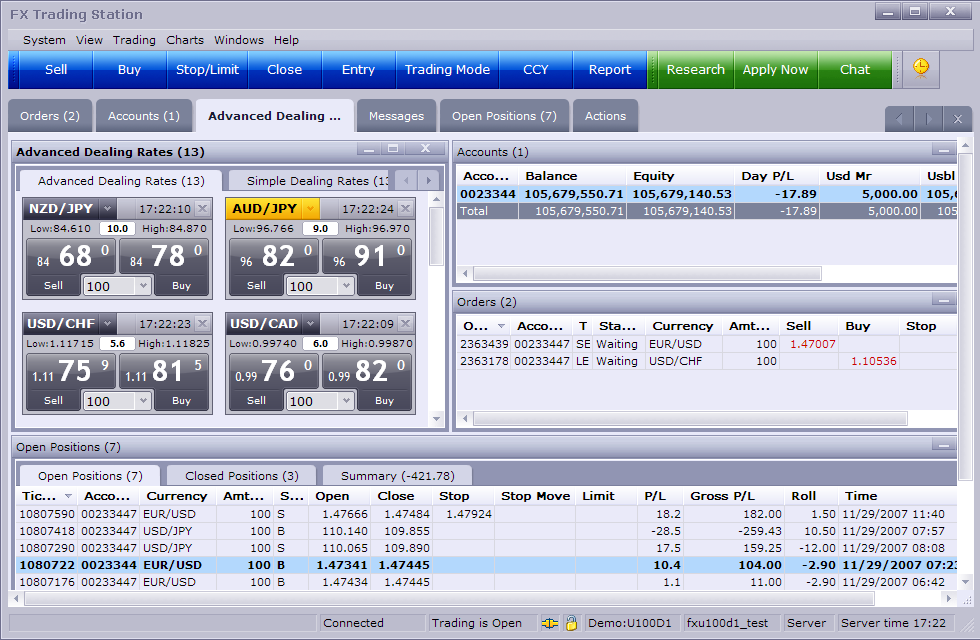980x640 pixels.
Task: Click the clock alert icon in toolbar
Action: pos(921,68)
